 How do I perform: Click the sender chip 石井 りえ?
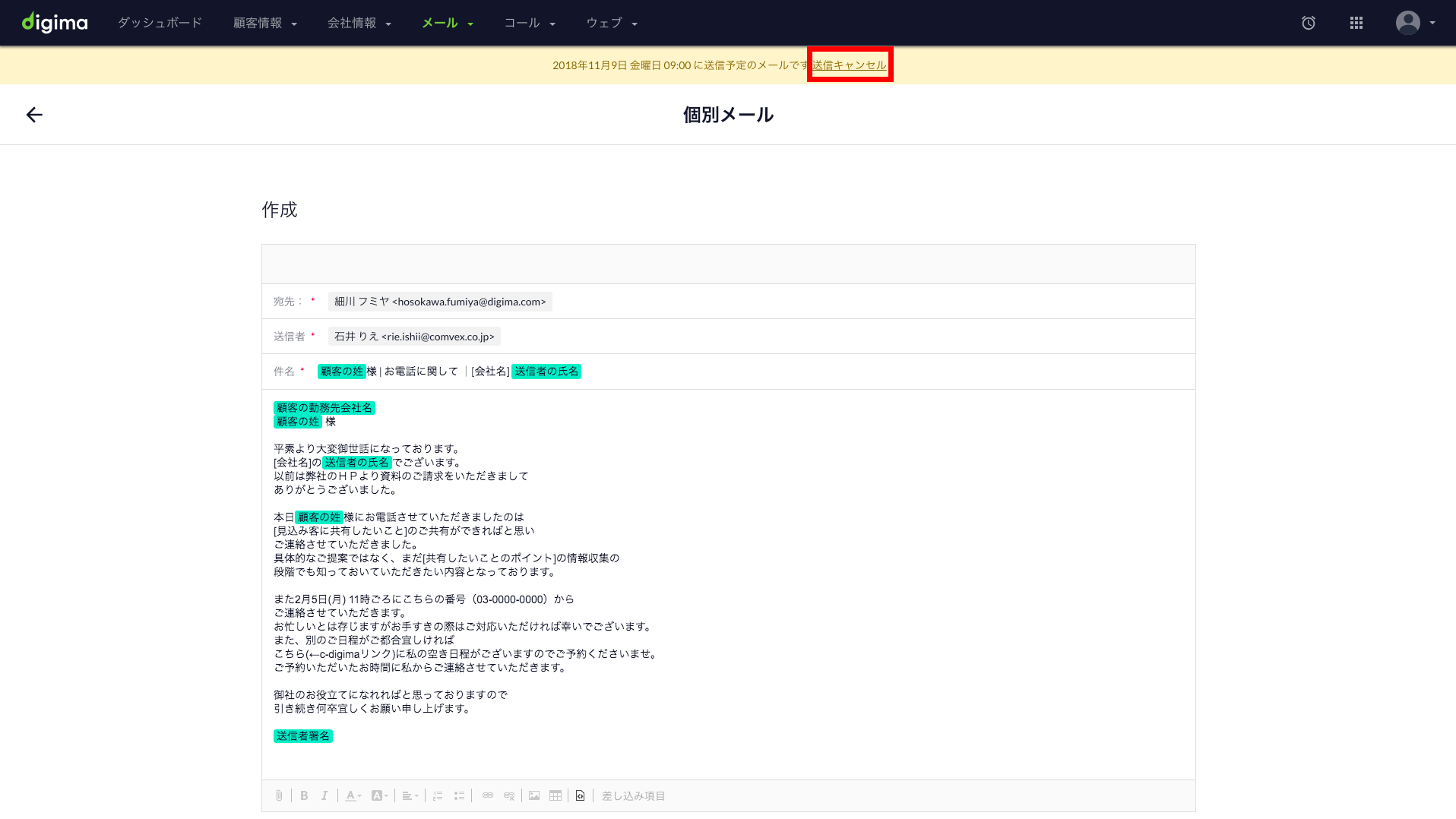(414, 337)
